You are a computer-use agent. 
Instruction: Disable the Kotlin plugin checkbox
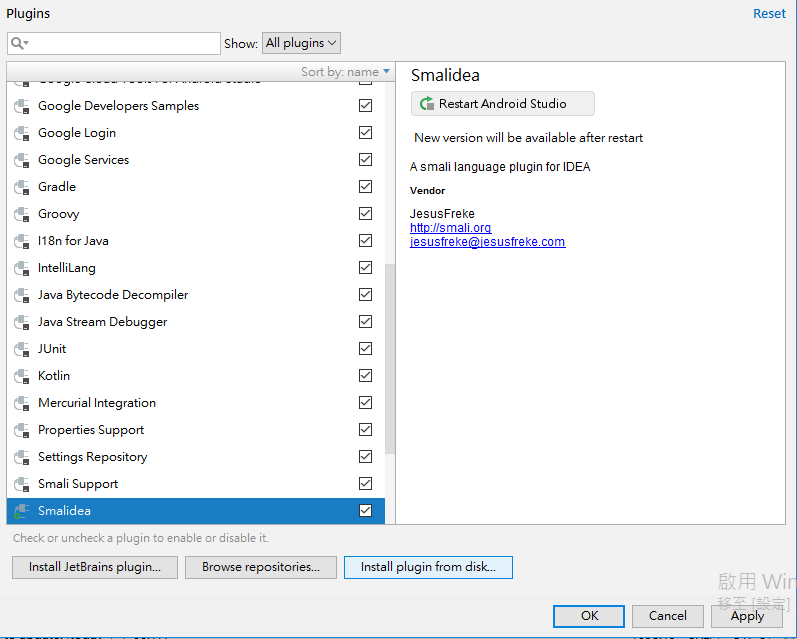(365, 375)
